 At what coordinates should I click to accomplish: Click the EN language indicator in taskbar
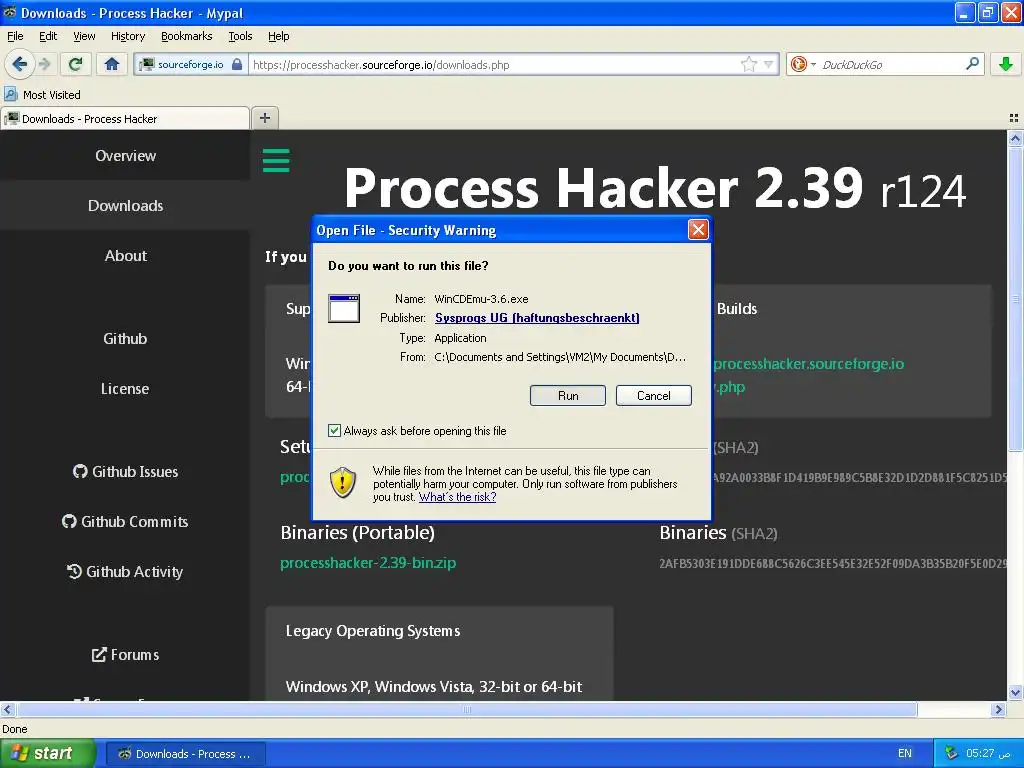coord(904,753)
